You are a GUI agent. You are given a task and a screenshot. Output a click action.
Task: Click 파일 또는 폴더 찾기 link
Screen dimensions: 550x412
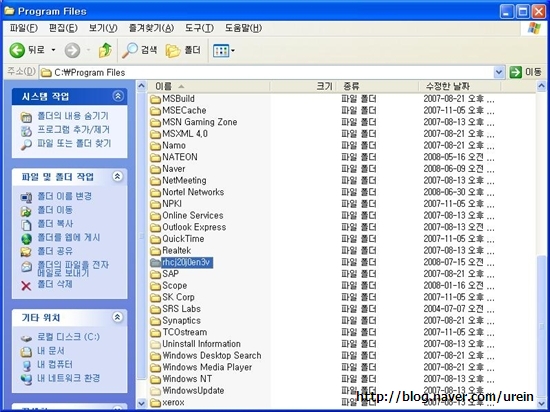[x=74, y=143]
